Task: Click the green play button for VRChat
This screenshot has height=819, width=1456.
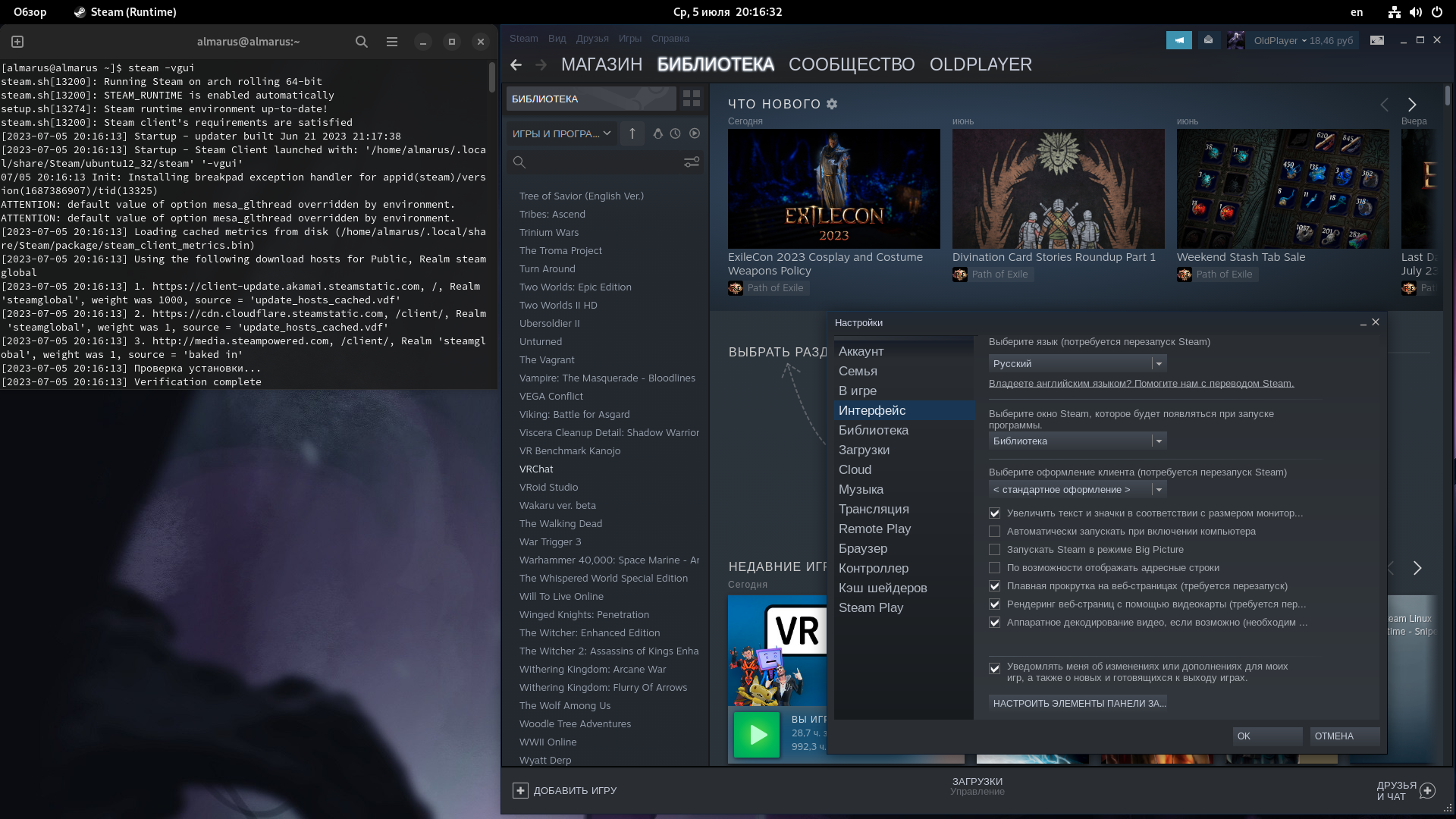Action: tap(757, 734)
